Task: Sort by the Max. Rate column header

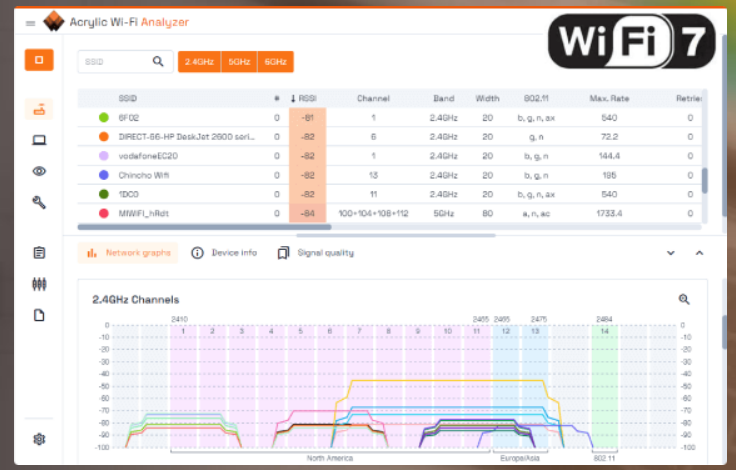Action: pos(609,99)
